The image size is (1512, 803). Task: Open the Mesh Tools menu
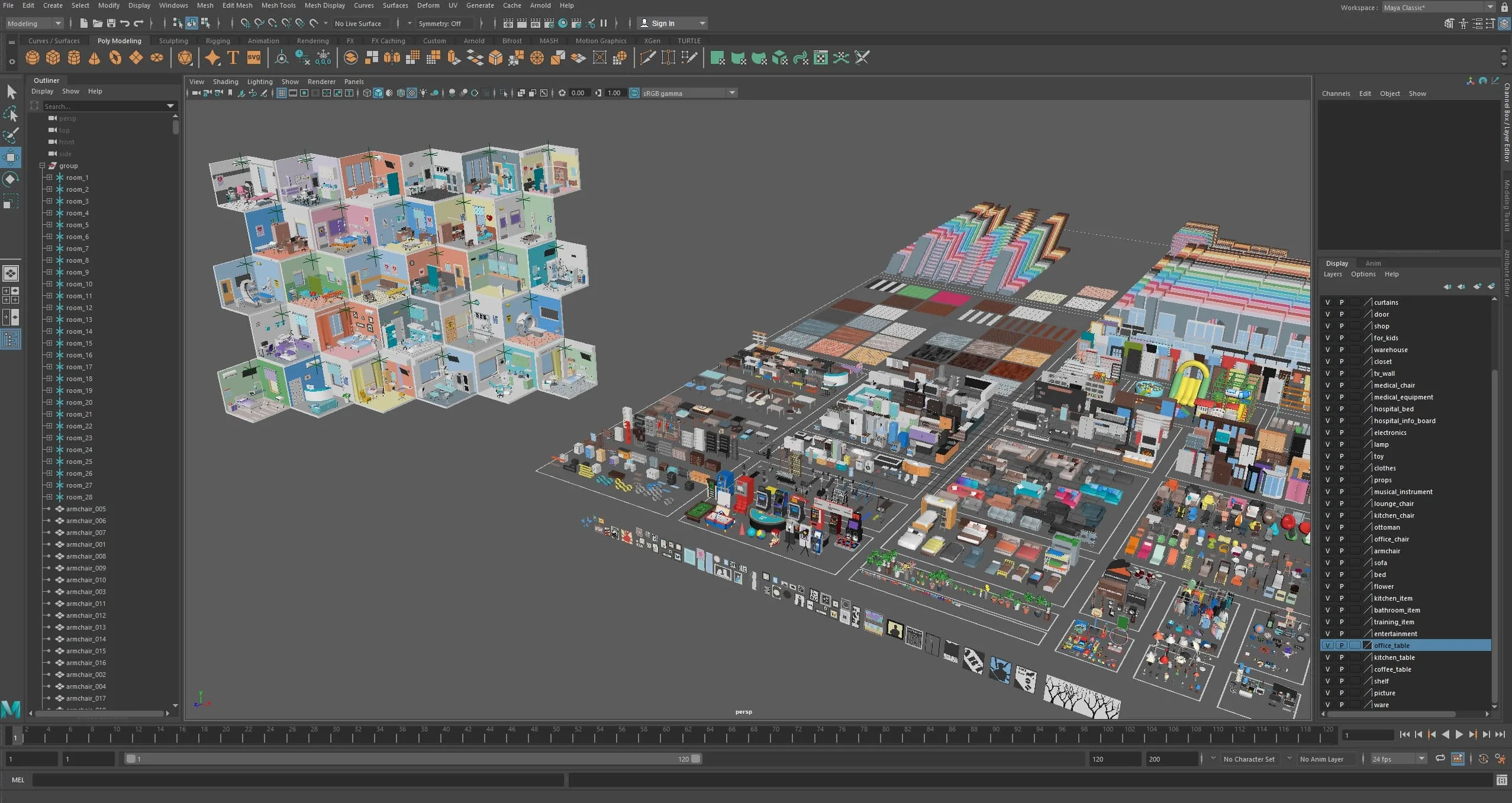point(278,5)
